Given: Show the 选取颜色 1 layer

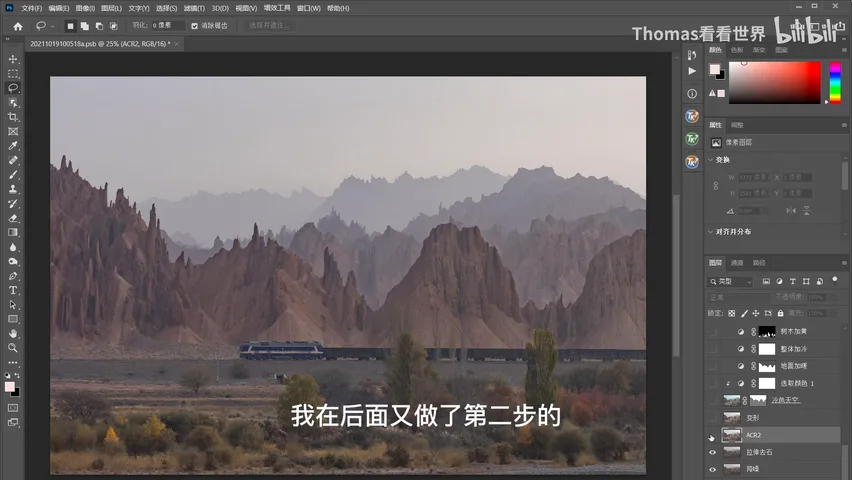Looking at the screenshot, I should [712, 383].
